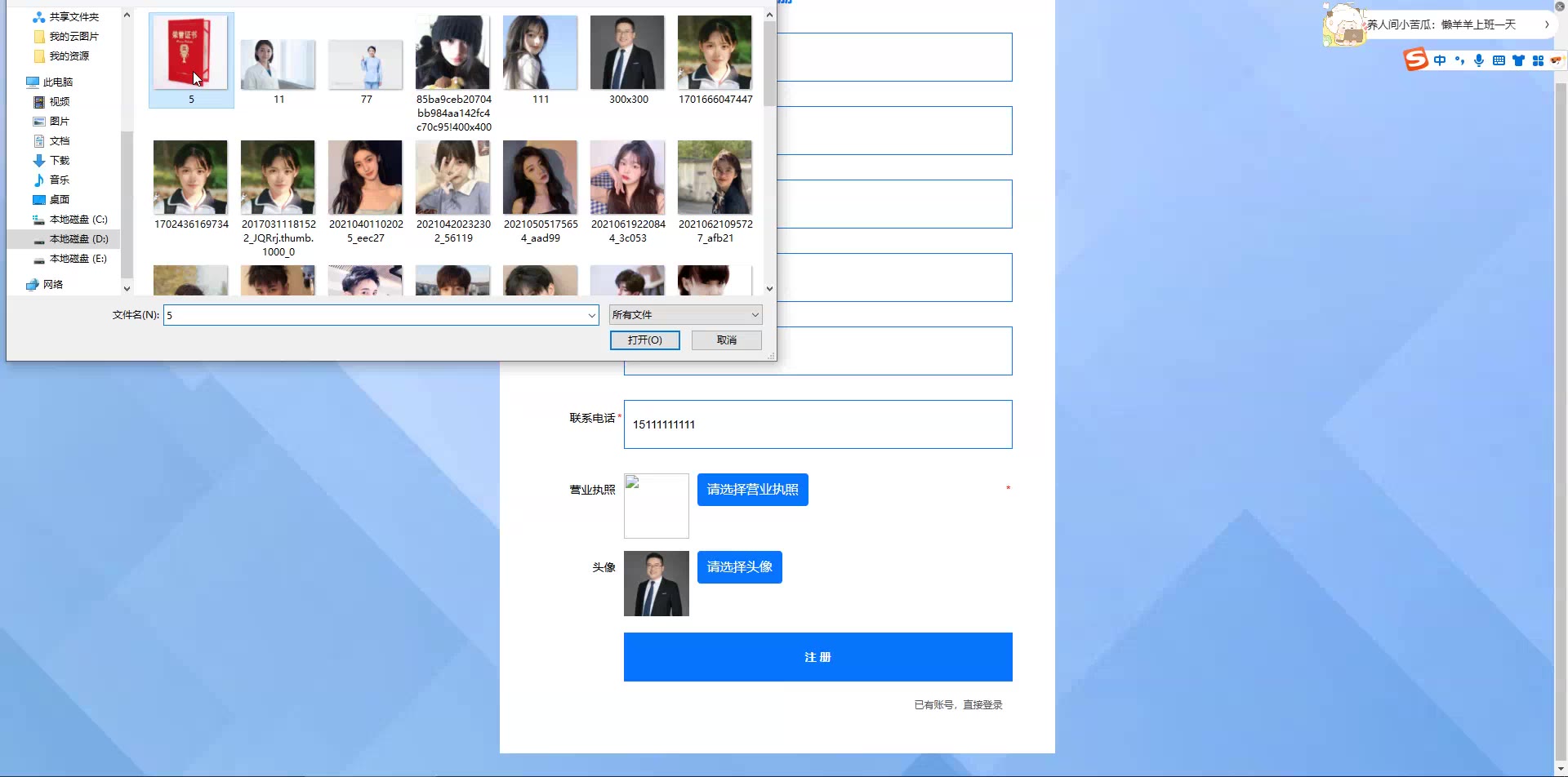The height and width of the screenshot is (777, 1568).
Task: Open the 所有文件 file type dropdown
Action: 685,315
